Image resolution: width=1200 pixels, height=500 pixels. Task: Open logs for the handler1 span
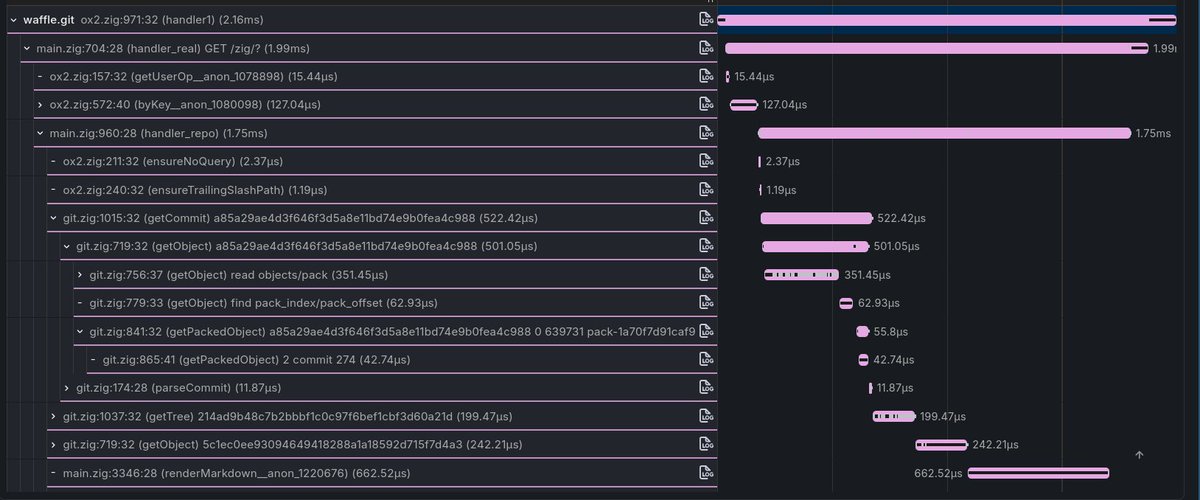706,20
